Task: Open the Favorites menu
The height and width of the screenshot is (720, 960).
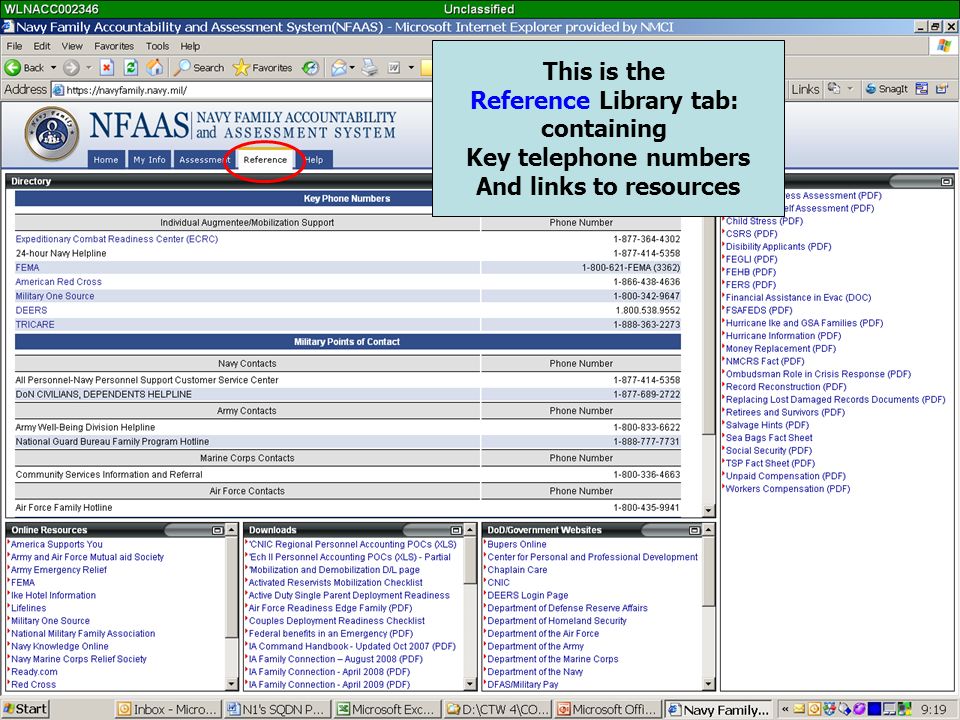Action: coord(114,46)
